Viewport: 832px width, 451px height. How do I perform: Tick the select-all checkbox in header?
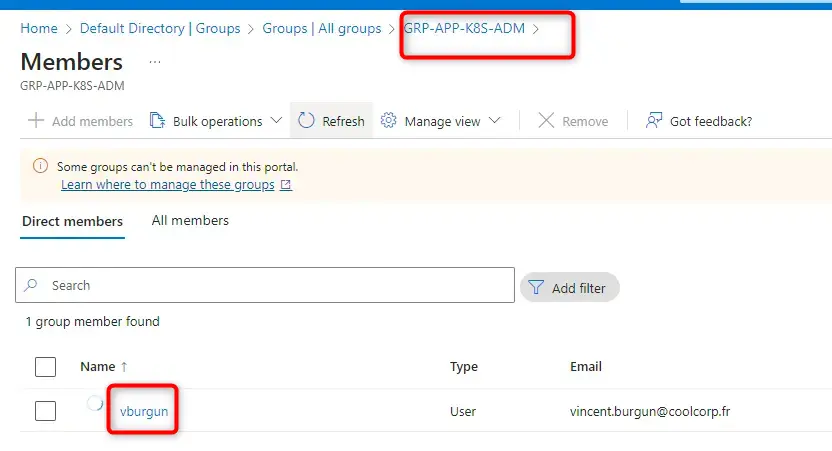coord(46,367)
